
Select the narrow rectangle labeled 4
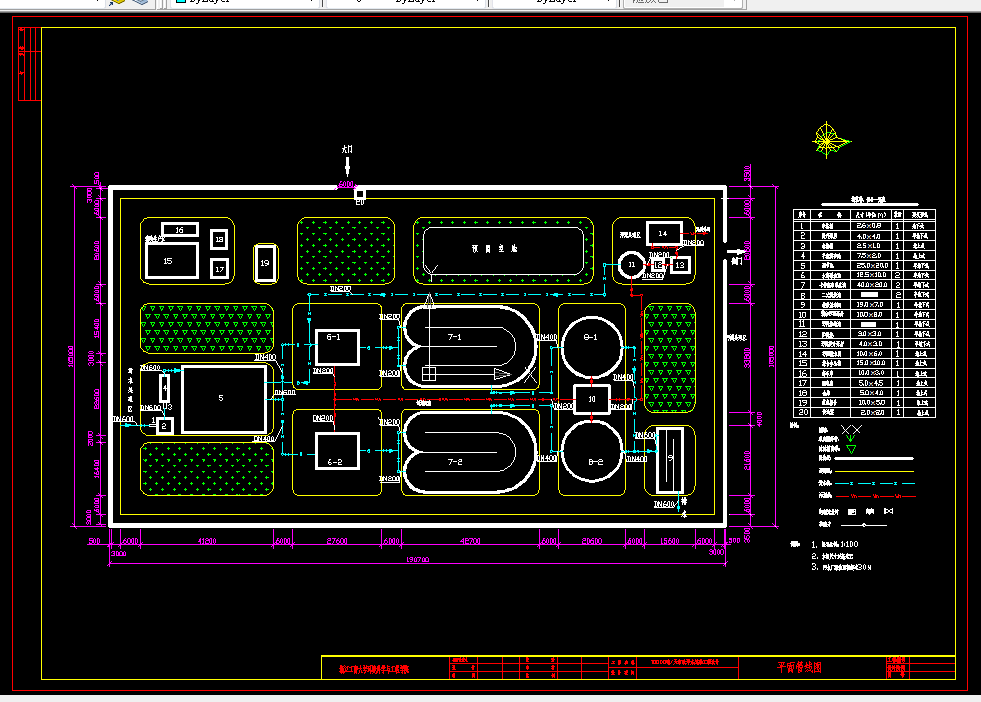coord(165,388)
